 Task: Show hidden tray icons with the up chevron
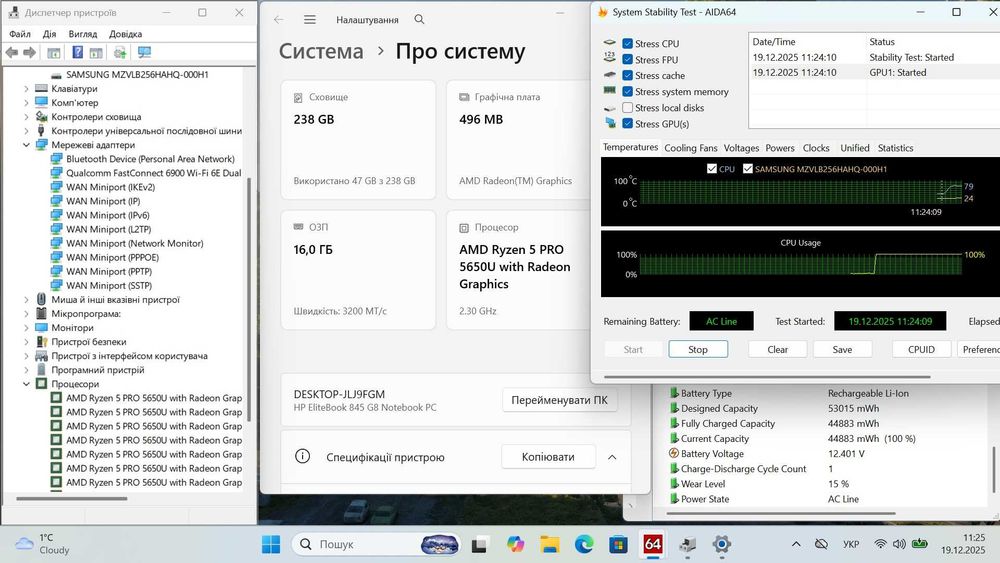(x=796, y=544)
